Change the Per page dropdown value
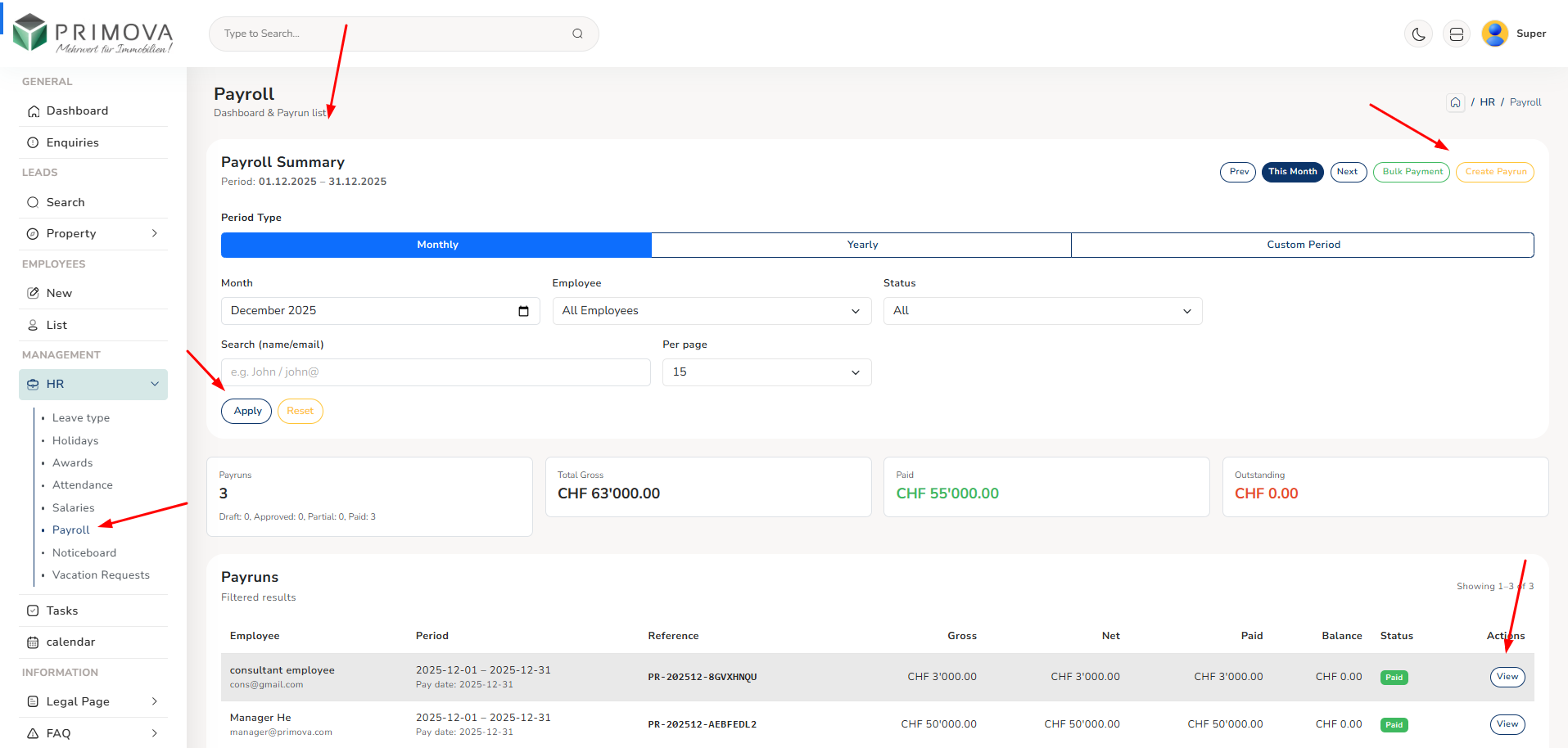 pos(766,372)
